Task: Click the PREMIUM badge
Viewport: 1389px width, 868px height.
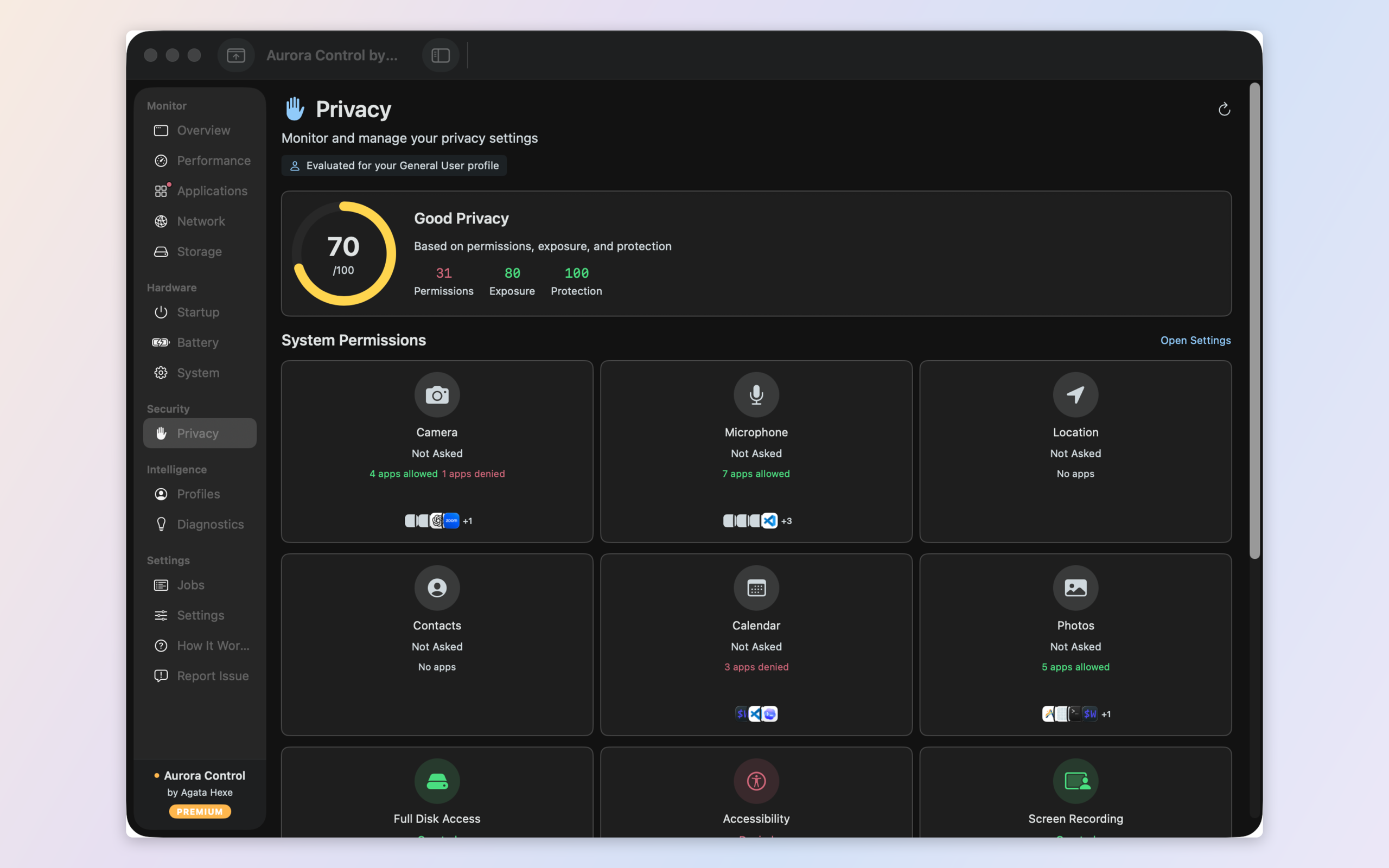Action: [200, 811]
